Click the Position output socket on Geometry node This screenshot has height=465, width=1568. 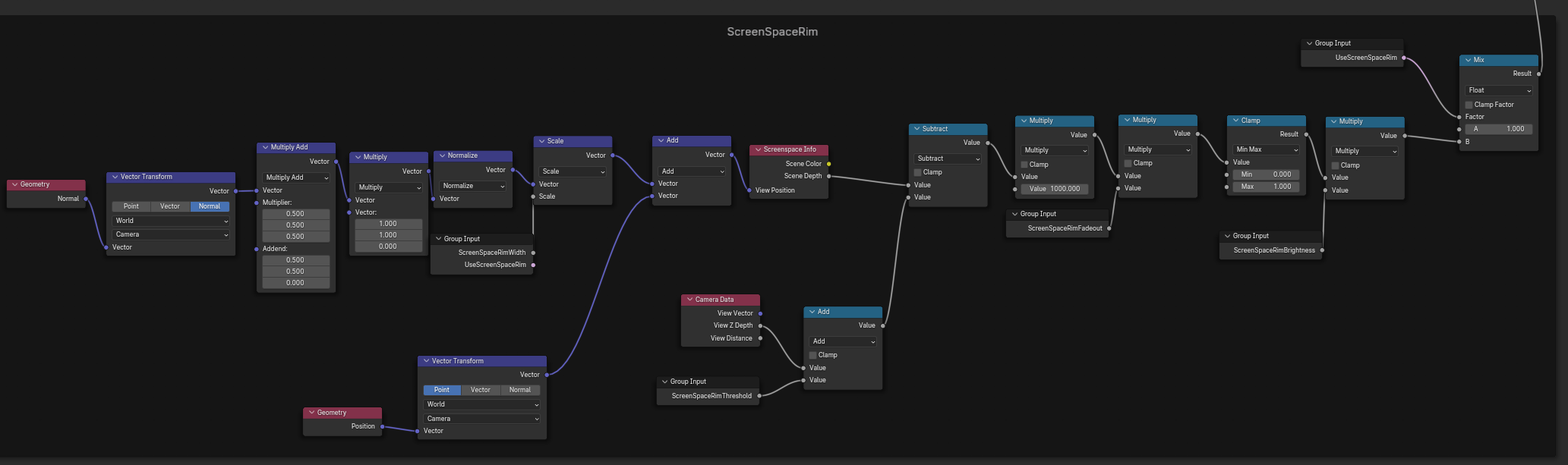(382, 426)
